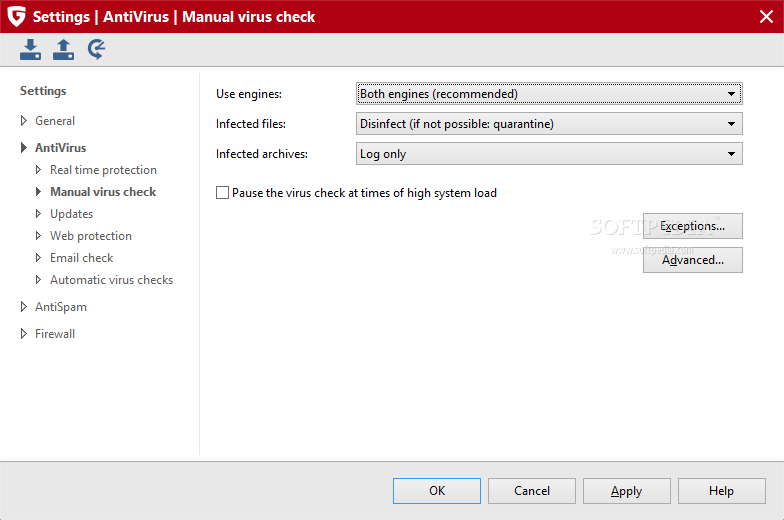Viewport: 784px width, 520px height.
Task: Click the save settings (upload) toolbar icon
Action: click(64, 50)
